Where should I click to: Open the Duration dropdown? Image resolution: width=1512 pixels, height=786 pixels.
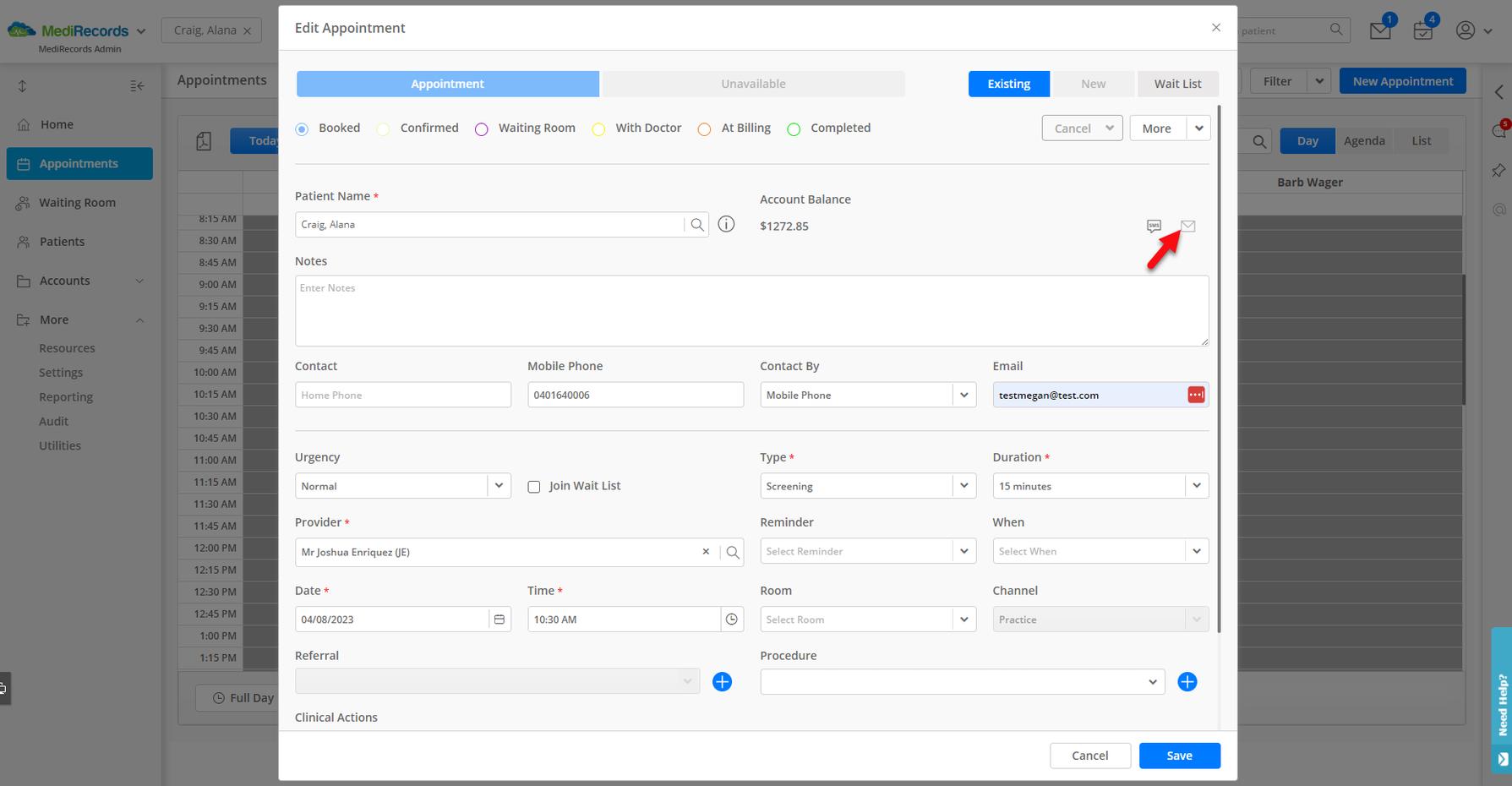coord(1100,486)
